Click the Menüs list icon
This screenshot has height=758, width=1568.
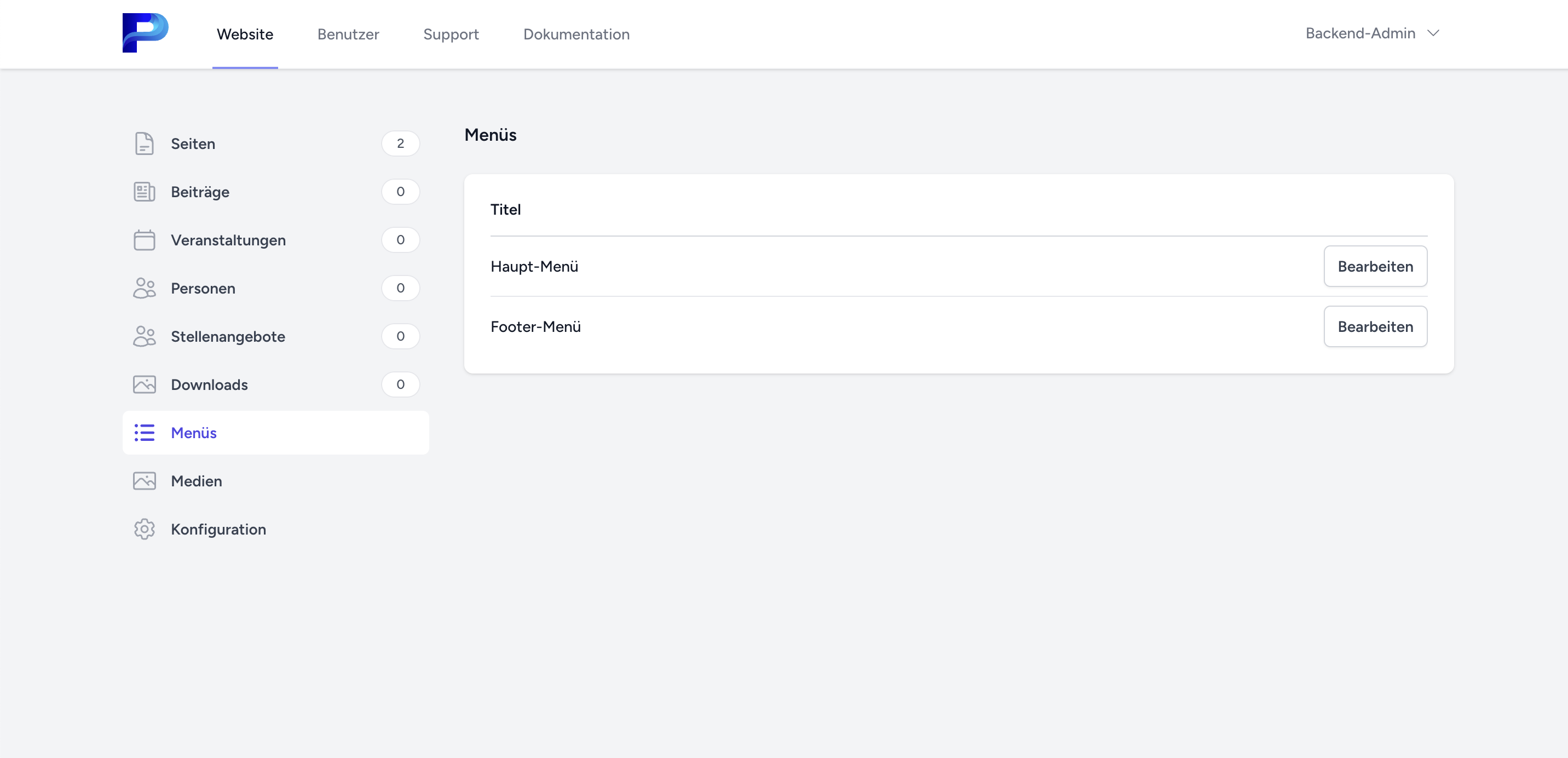pos(144,433)
